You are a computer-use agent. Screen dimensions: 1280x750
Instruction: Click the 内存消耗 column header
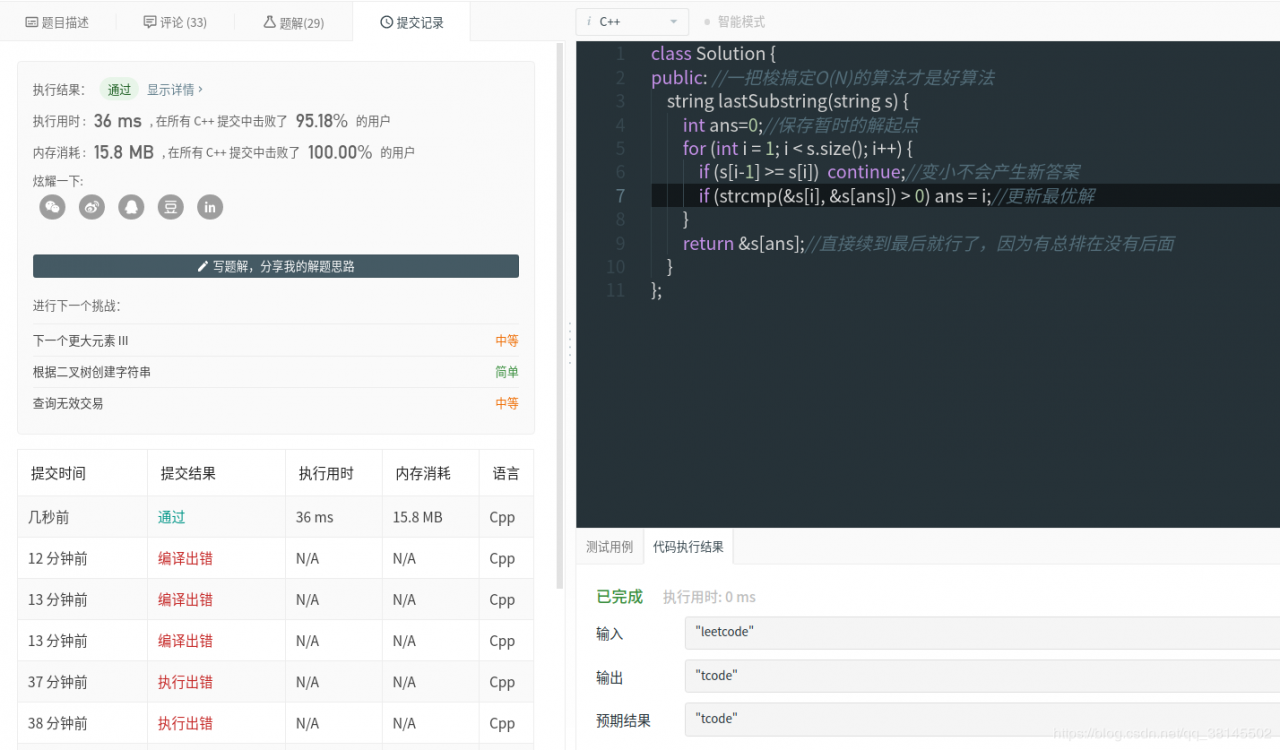[x=423, y=474]
